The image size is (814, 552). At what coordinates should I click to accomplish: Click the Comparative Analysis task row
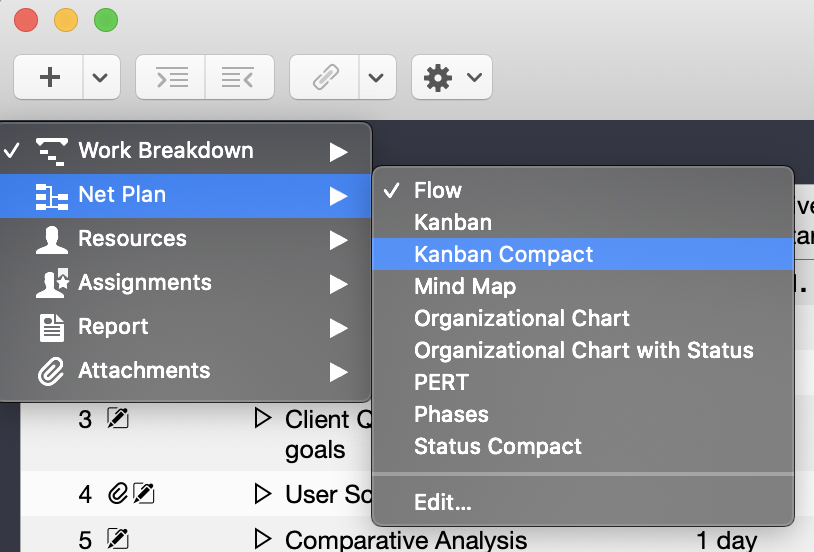405,540
